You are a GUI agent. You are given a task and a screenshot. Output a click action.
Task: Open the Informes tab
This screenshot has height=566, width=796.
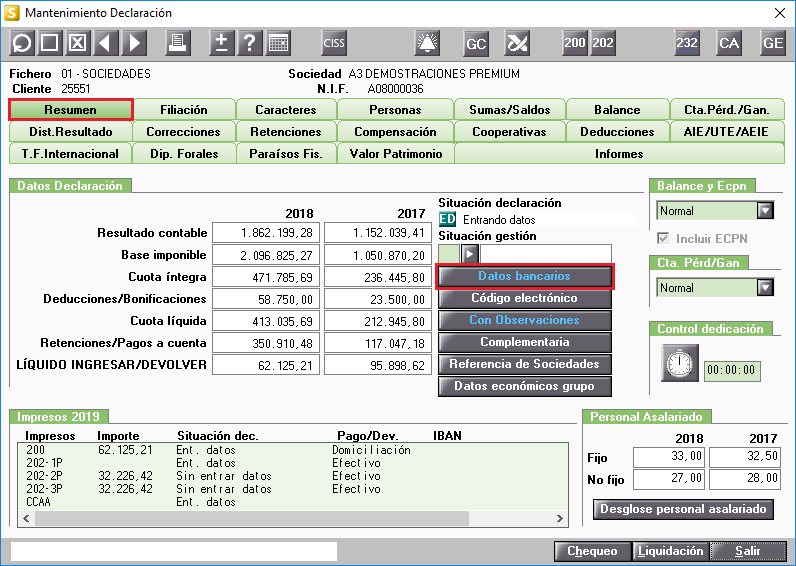[x=619, y=154]
